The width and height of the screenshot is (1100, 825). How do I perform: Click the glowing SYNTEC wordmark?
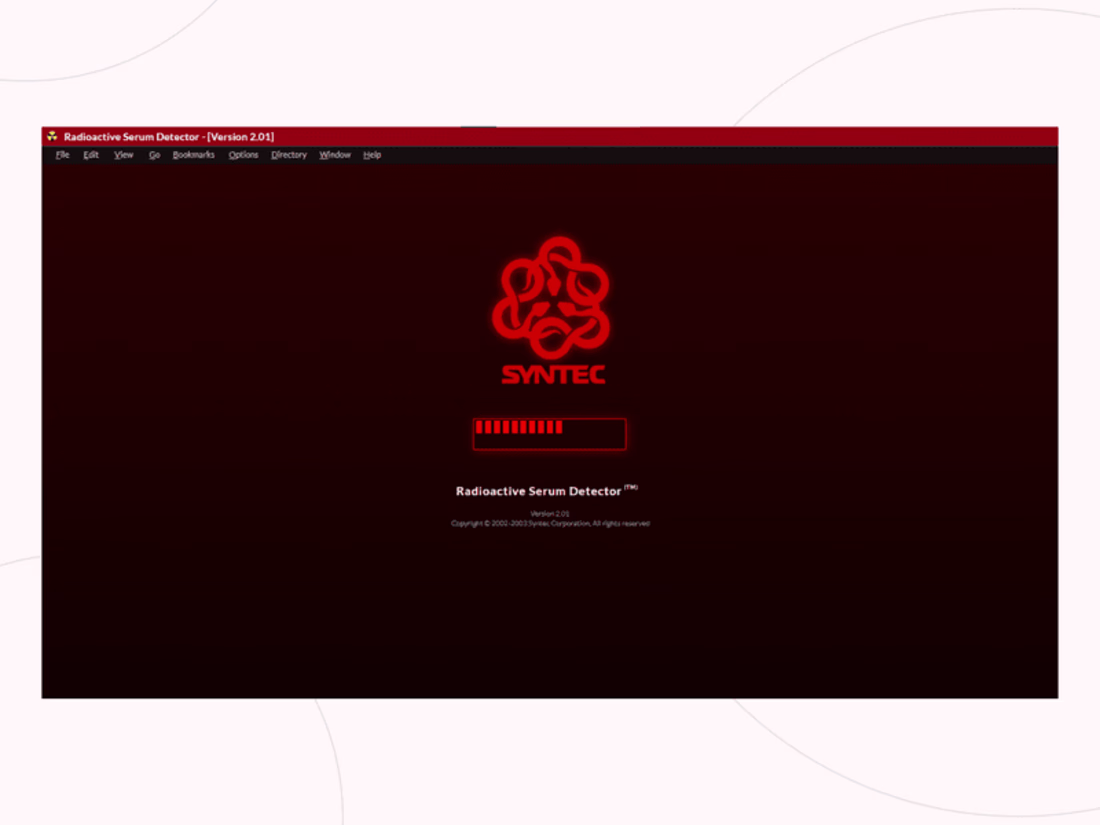(551, 375)
